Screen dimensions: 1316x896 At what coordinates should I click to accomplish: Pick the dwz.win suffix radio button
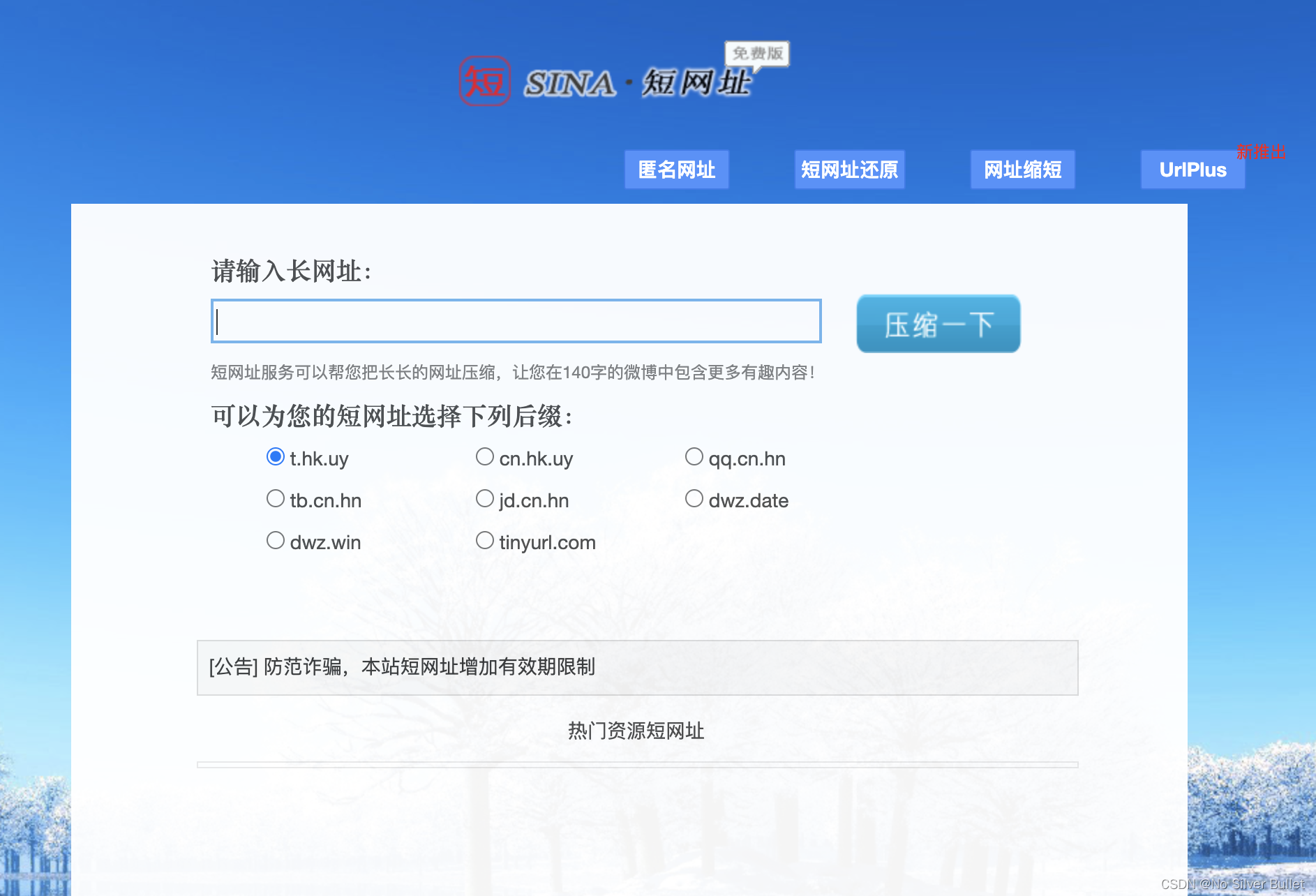[x=276, y=541]
